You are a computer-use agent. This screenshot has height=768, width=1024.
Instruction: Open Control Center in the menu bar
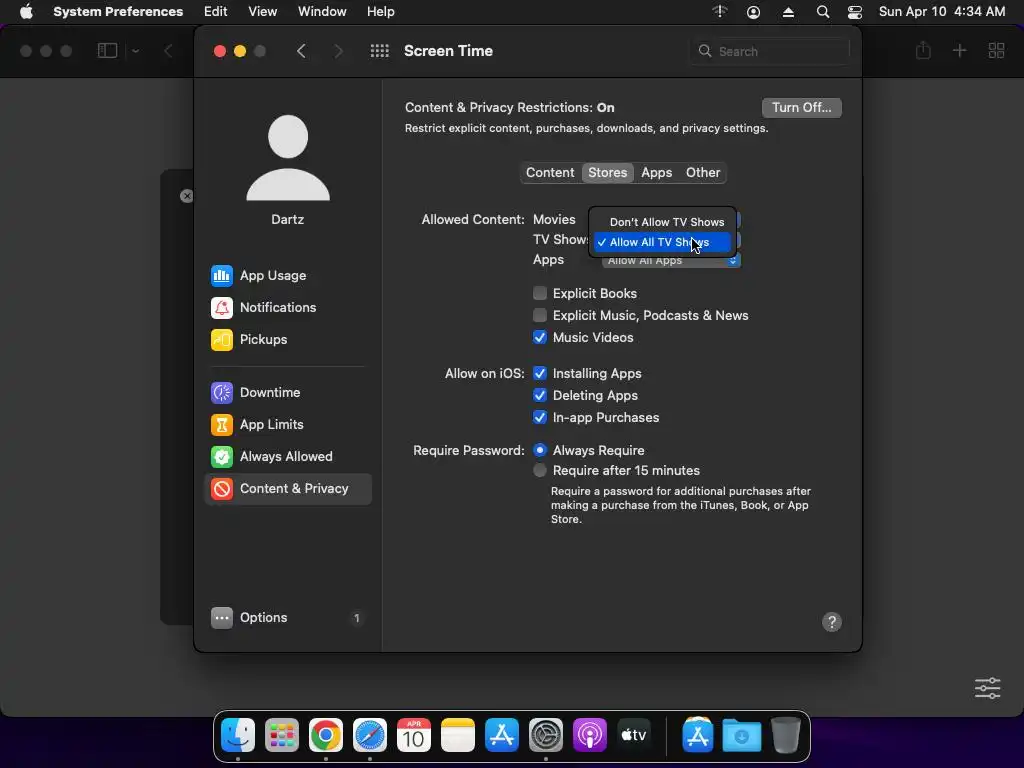coord(854,12)
